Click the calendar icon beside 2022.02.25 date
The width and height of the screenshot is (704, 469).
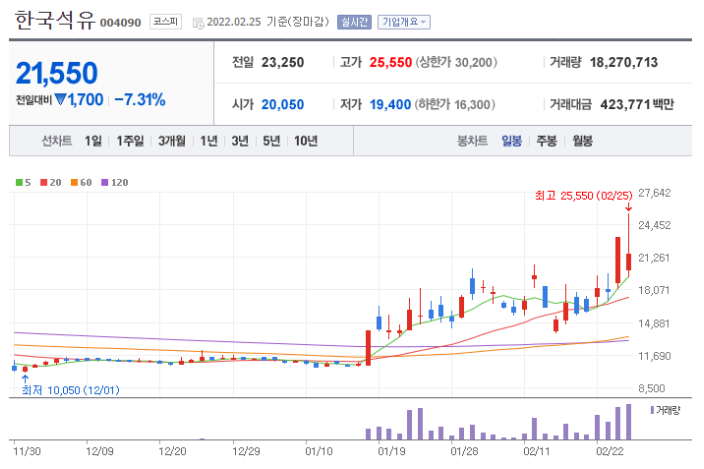point(198,23)
